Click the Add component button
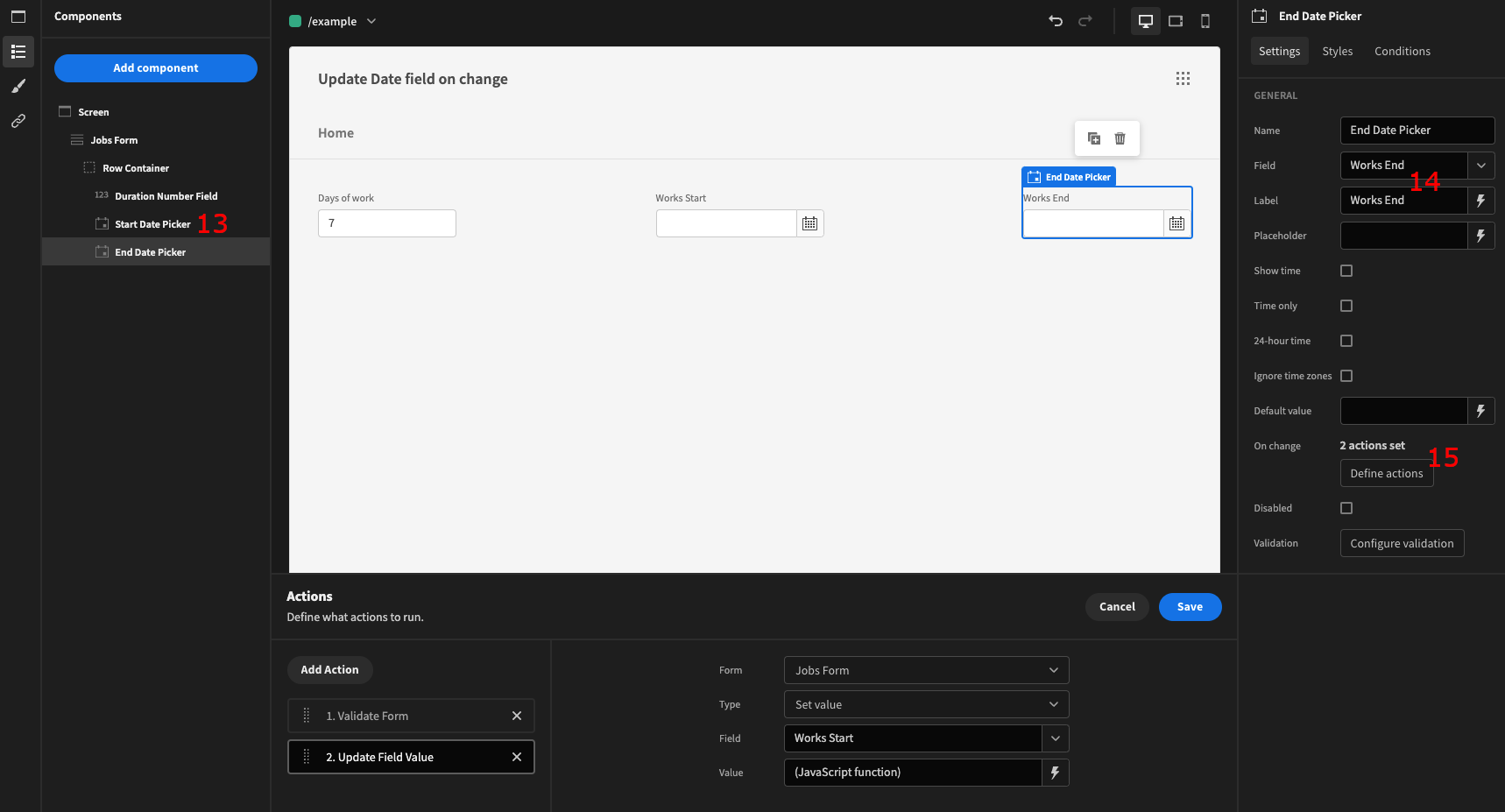The width and height of the screenshot is (1505, 812). (x=156, y=68)
